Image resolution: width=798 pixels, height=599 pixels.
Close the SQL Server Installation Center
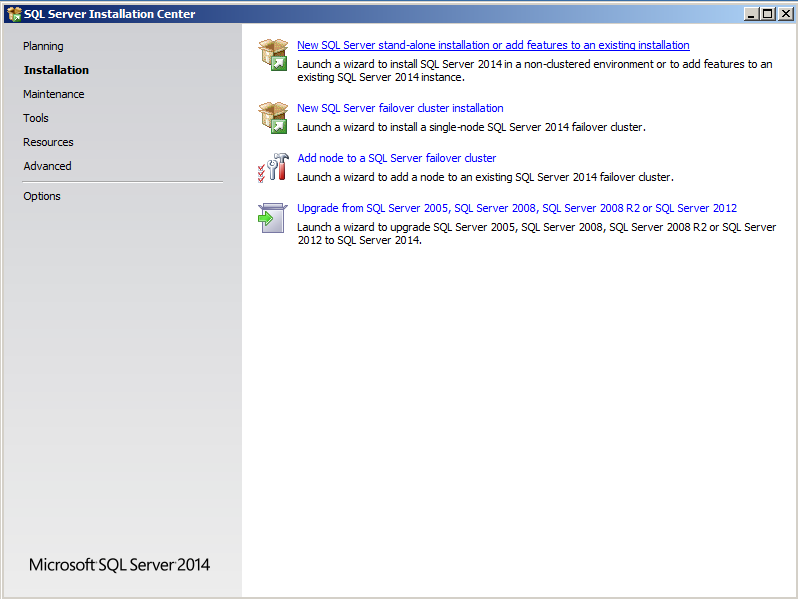785,14
